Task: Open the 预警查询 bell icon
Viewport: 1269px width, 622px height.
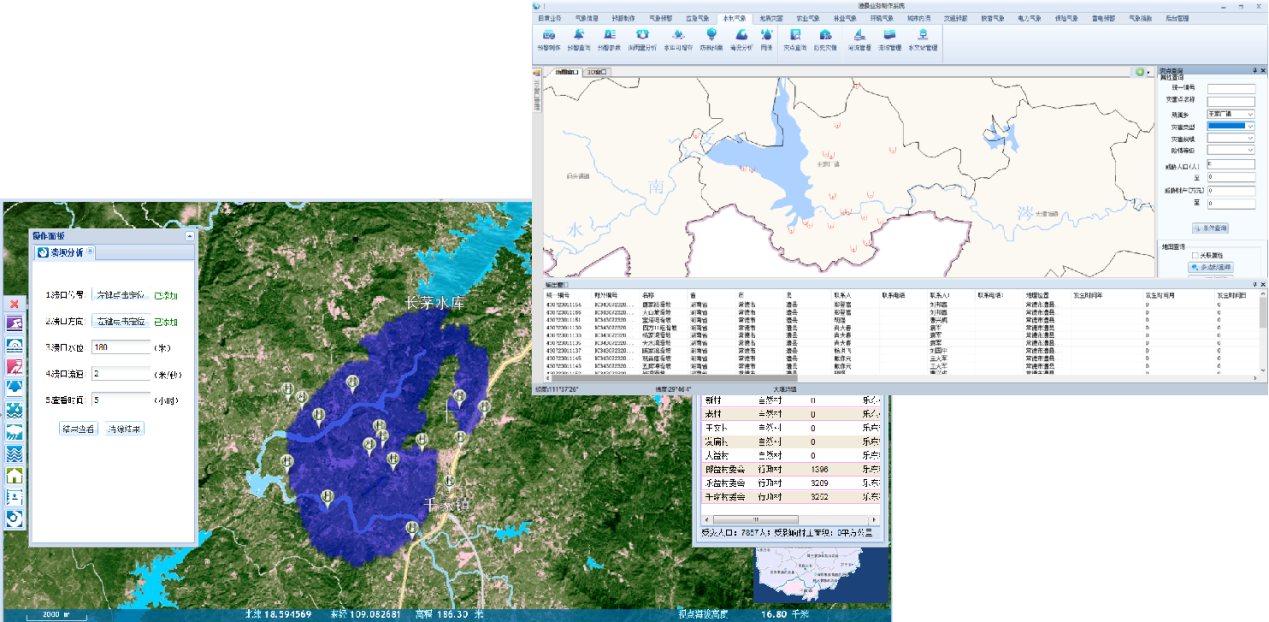Action: (x=578, y=38)
